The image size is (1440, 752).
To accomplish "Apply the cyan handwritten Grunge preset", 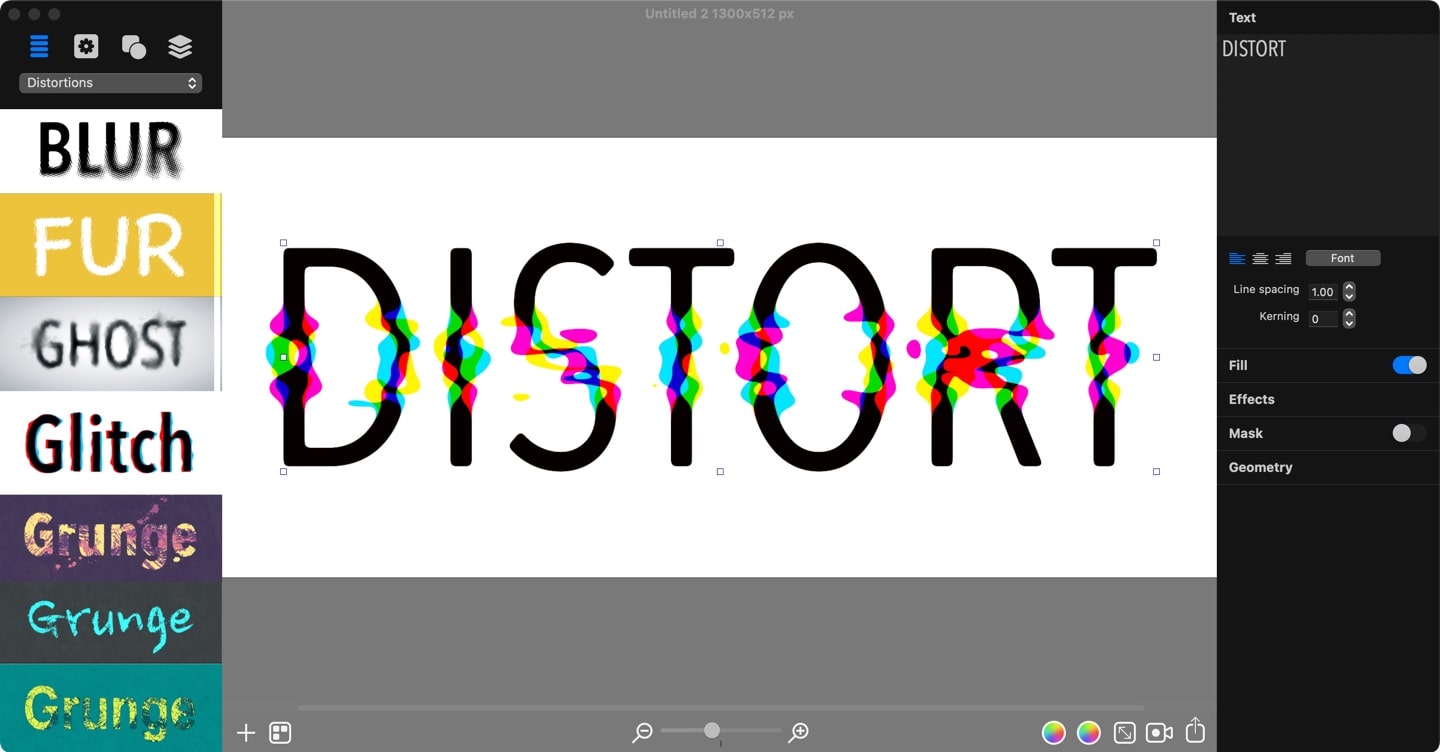I will 110,622.
